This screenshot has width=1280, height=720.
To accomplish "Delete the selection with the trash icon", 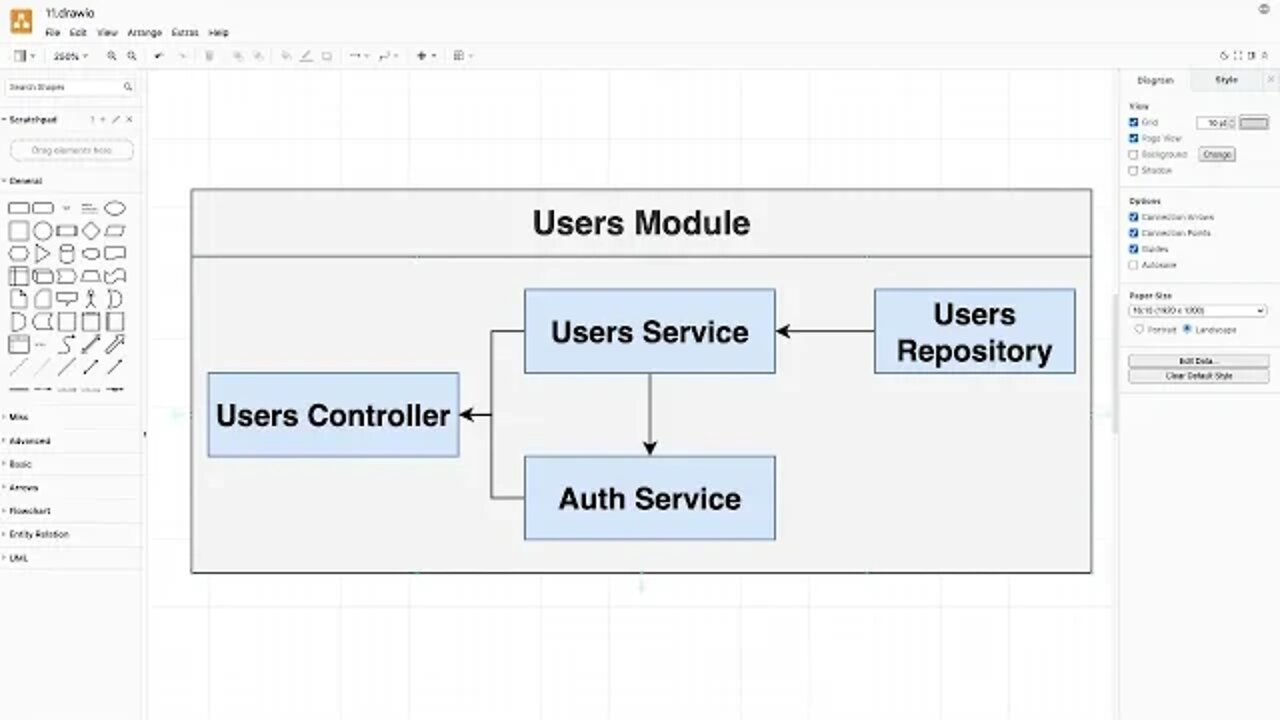I will [209, 56].
